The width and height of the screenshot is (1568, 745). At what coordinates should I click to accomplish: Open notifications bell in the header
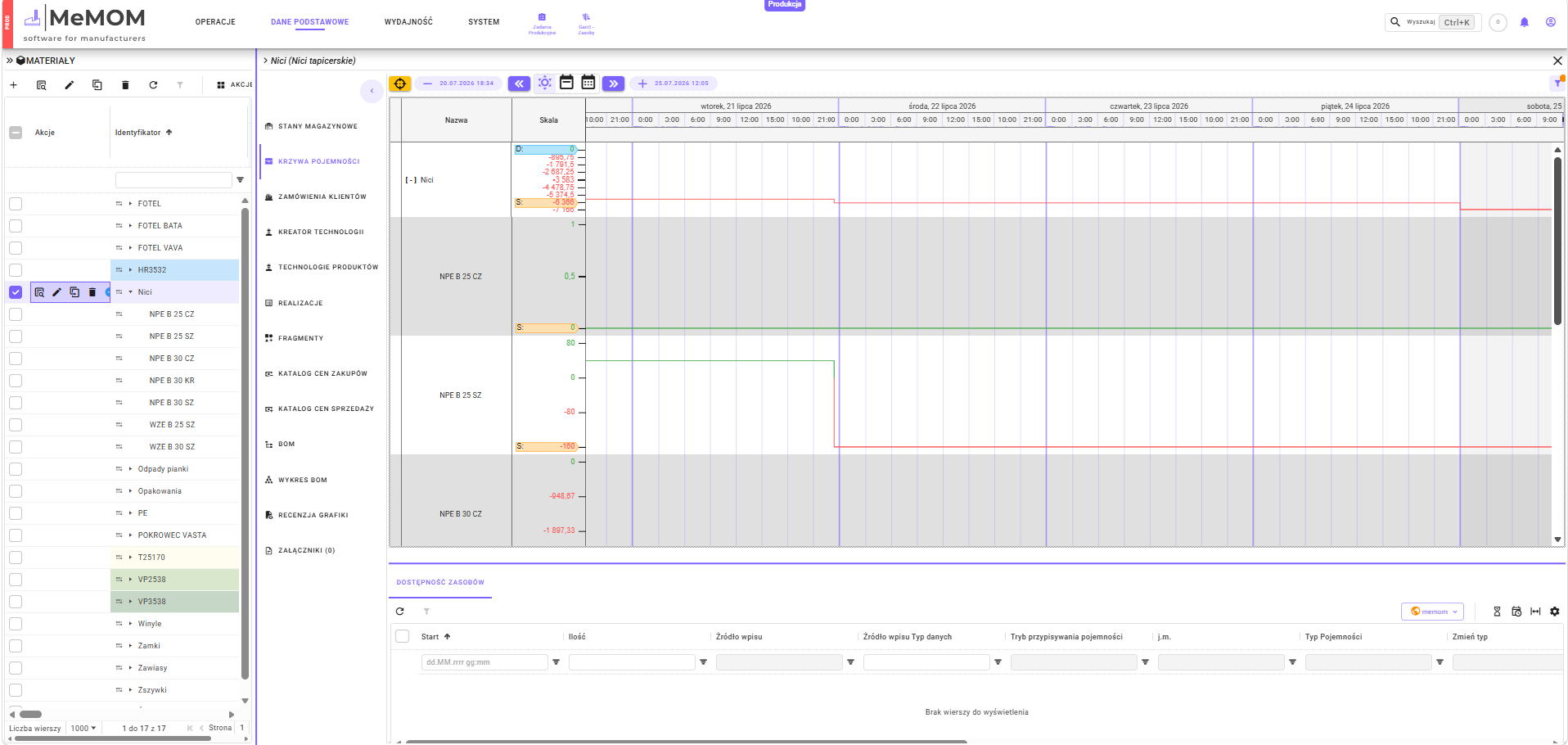tap(1524, 22)
